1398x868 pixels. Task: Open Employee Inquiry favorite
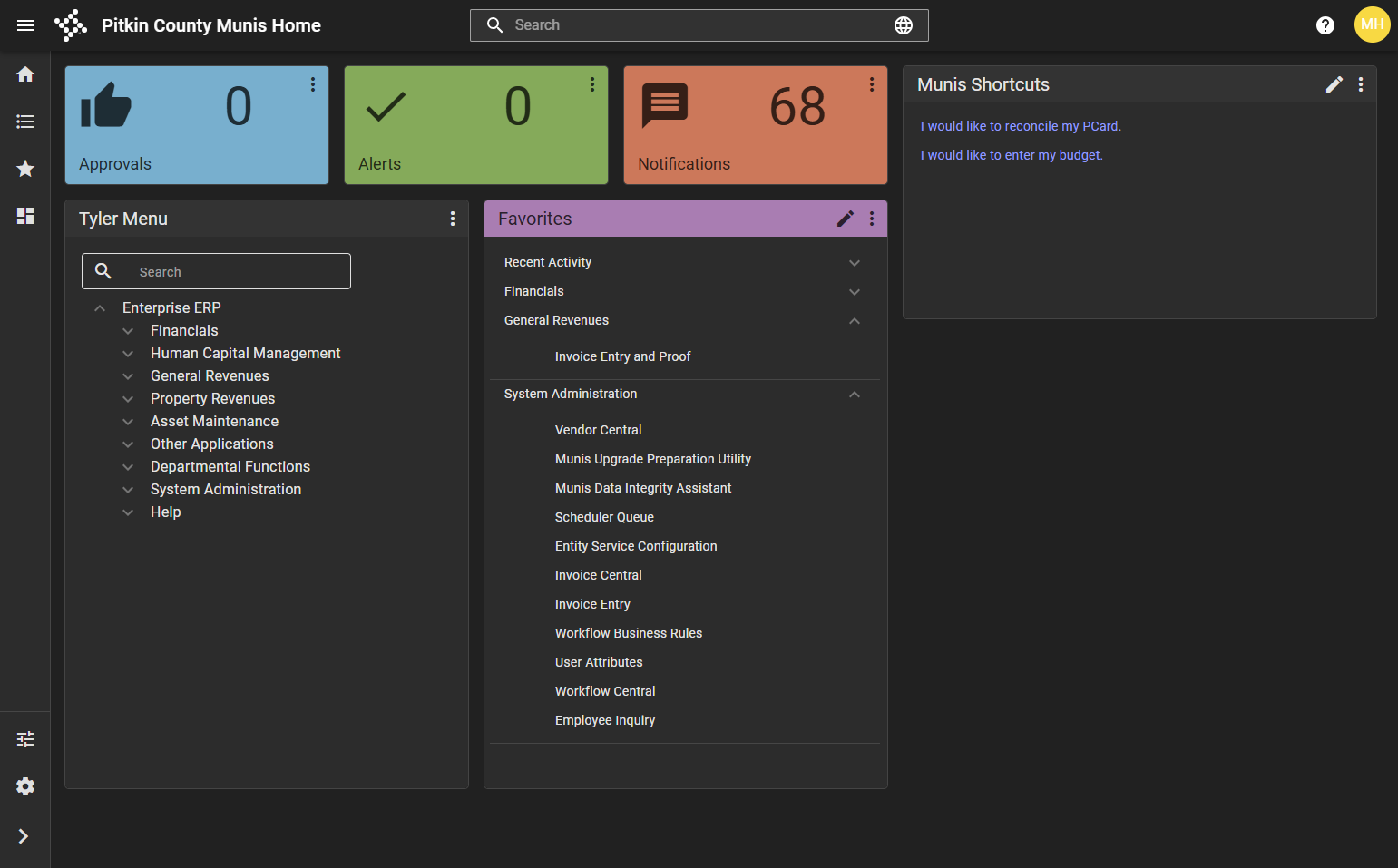[605, 720]
